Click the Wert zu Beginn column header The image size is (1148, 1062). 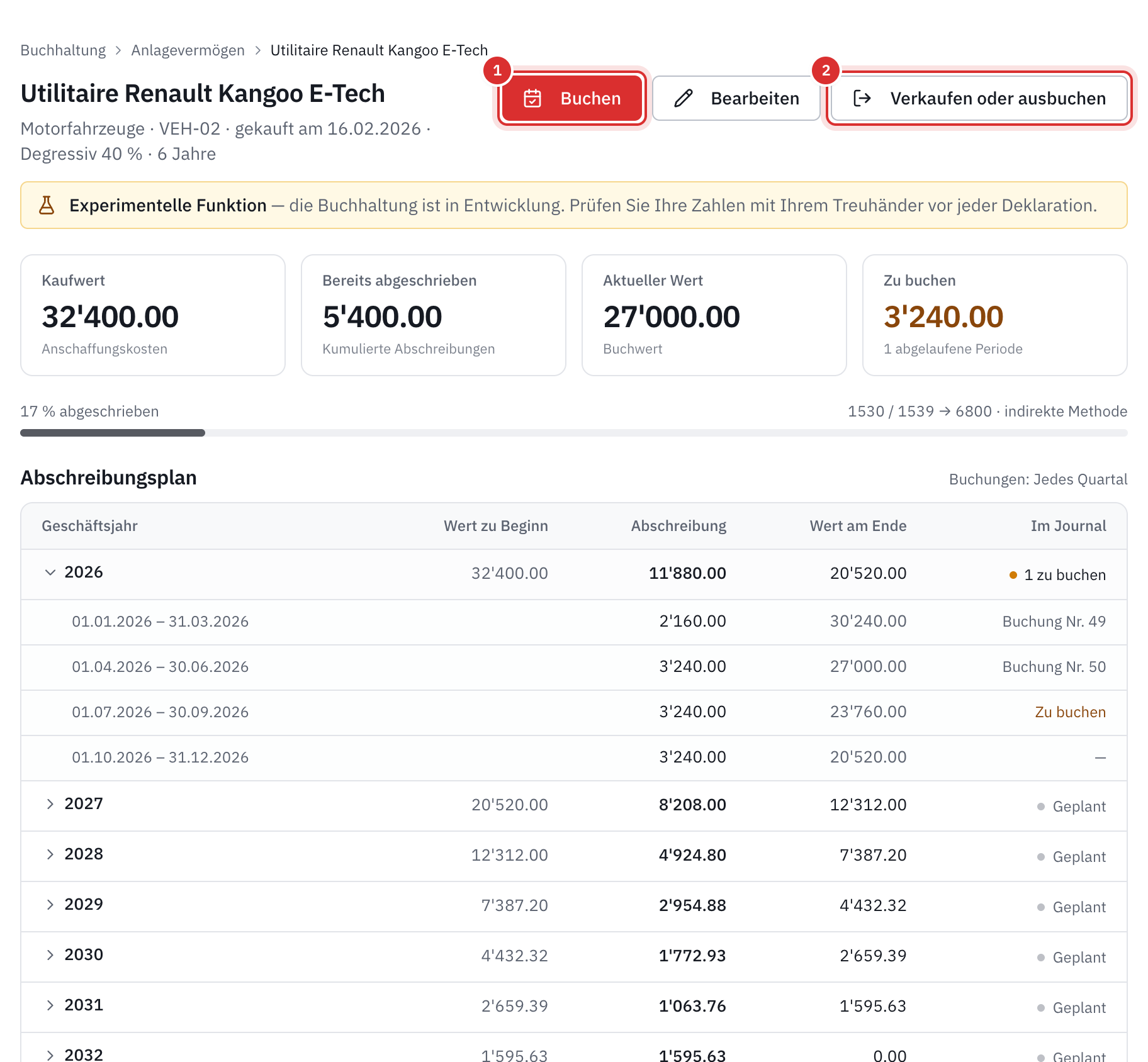[496, 526]
